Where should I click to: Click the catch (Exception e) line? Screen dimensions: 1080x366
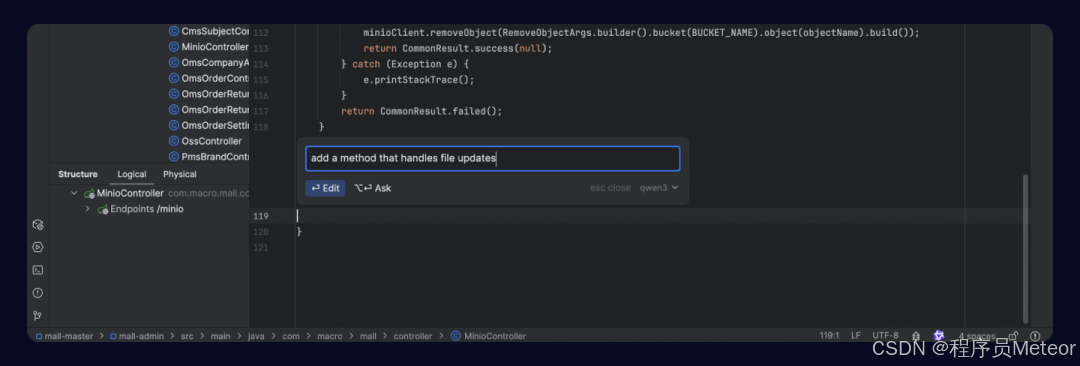click(405, 64)
